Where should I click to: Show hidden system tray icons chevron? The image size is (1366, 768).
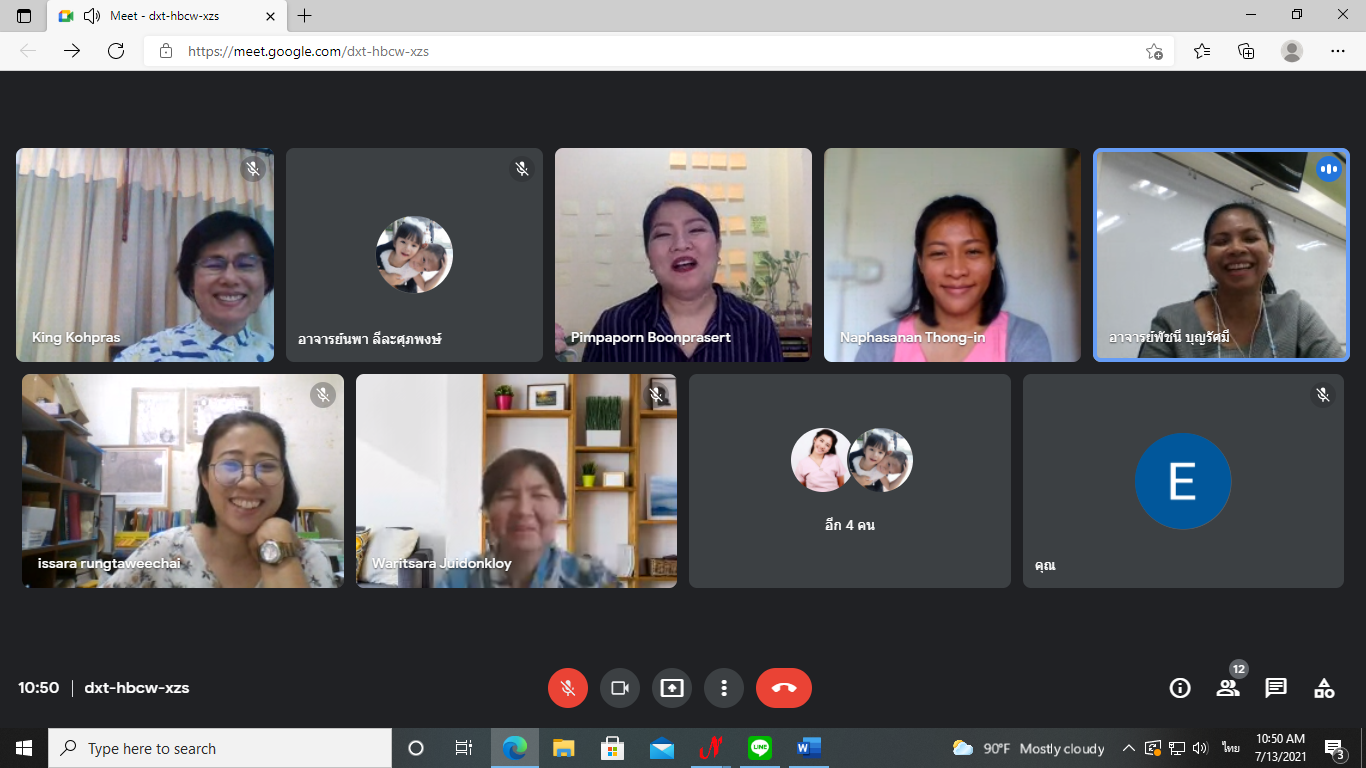point(1129,748)
